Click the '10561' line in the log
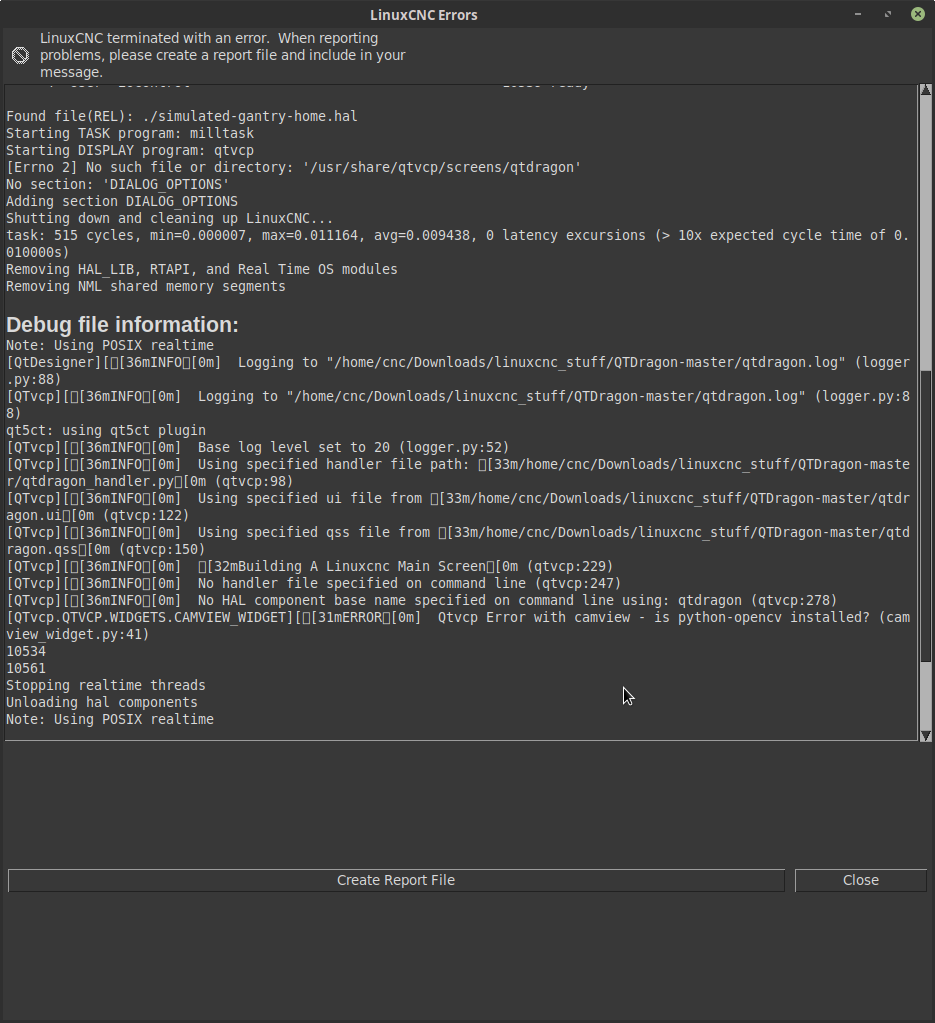The image size is (935, 1023). pos(26,667)
